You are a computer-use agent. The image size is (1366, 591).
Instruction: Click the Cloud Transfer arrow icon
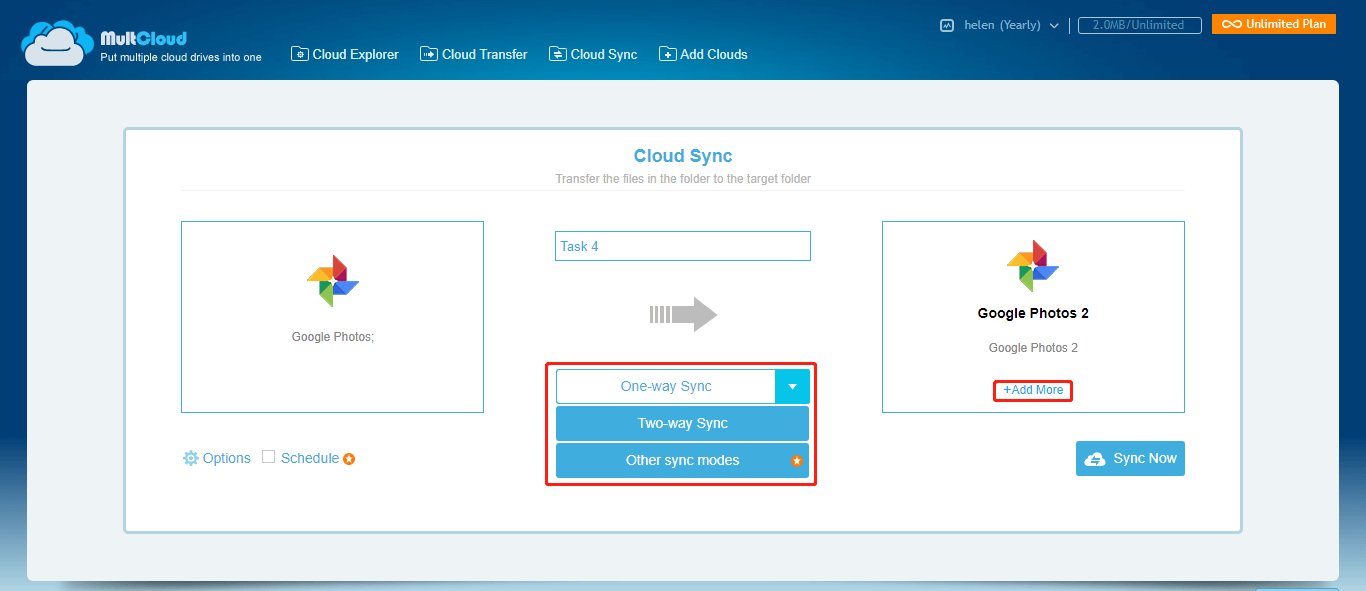(x=429, y=54)
